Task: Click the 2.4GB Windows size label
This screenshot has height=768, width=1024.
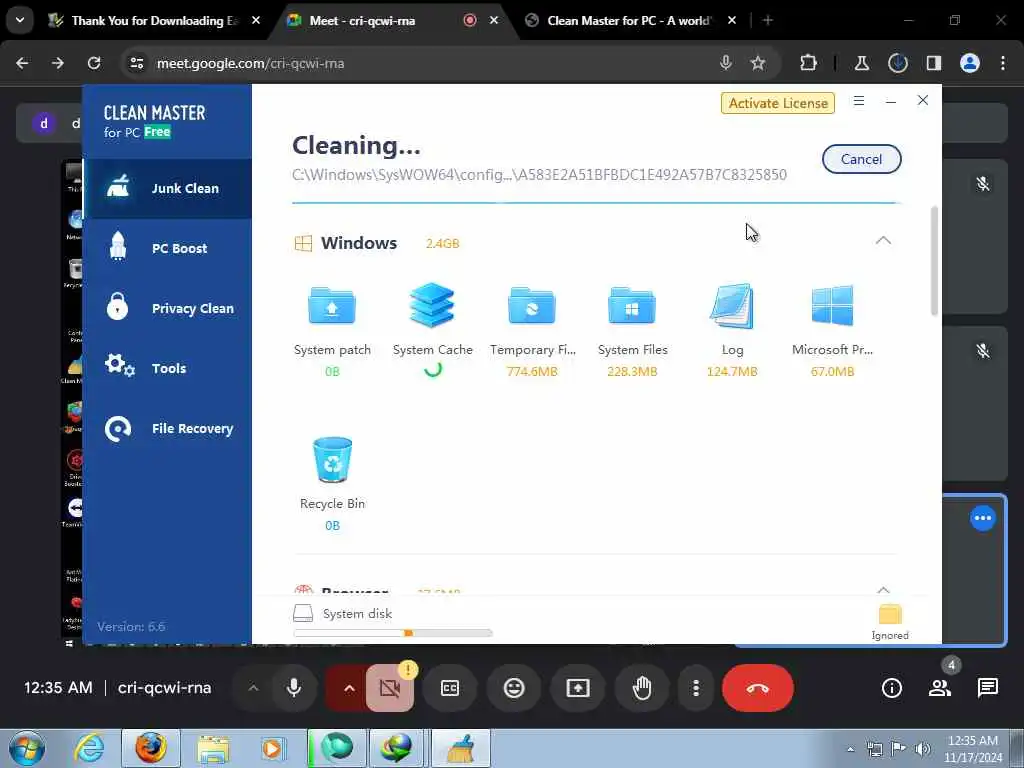Action: [x=443, y=244]
